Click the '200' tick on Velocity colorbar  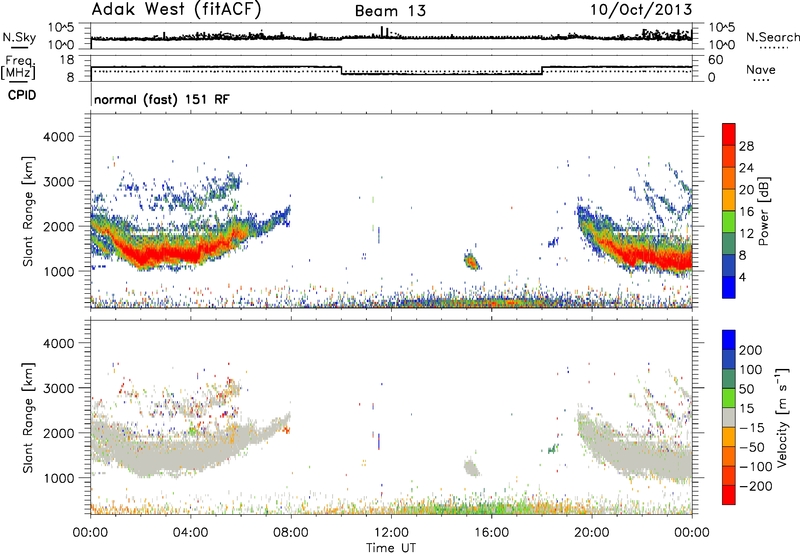point(751,350)
